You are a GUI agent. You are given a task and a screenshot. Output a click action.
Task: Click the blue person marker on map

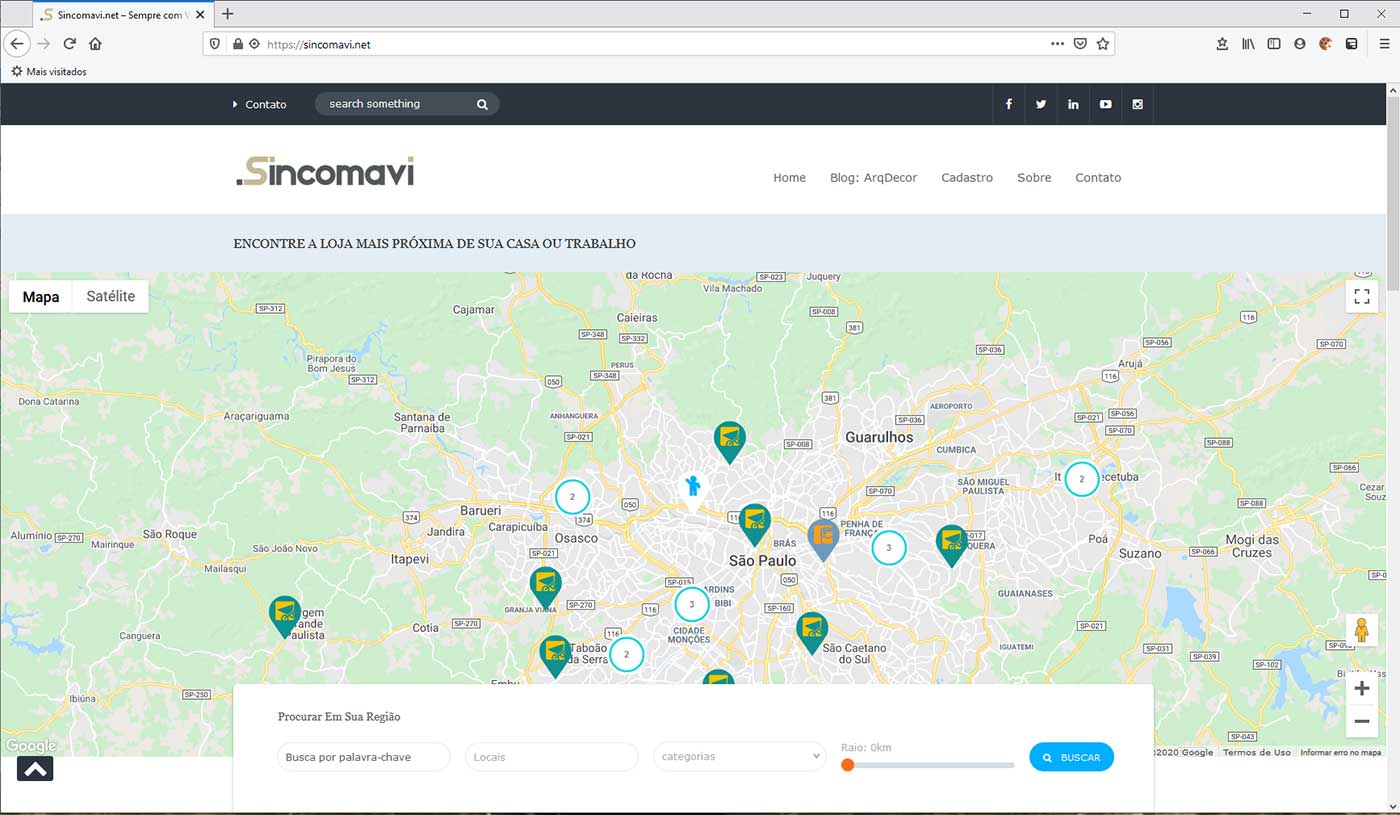(x=693, y=489)
